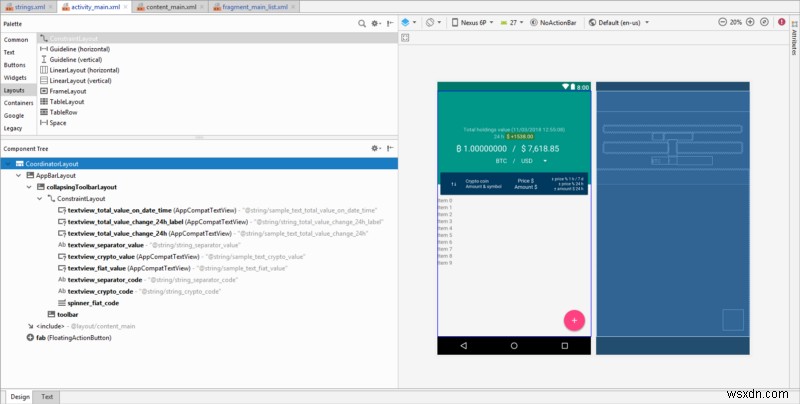Click the back navigation button in preview
The width and height of the screenshot is (800, 404).
[x=463, y=346]
